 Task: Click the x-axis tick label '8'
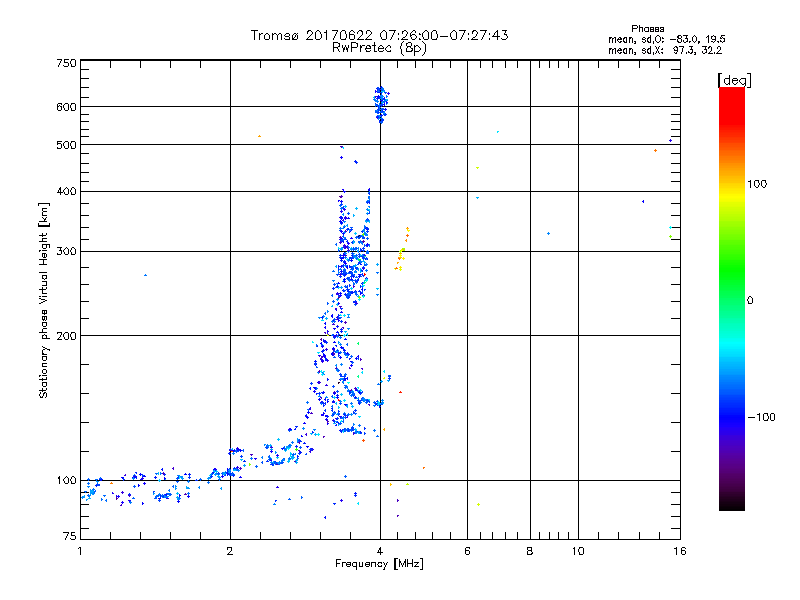530,551
